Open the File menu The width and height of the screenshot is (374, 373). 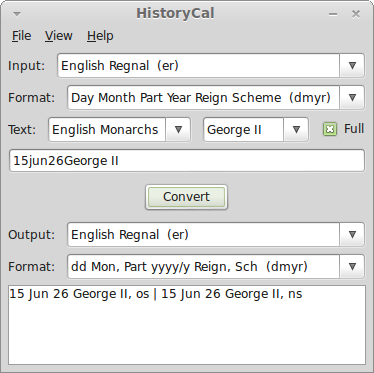tap(22, 36)
